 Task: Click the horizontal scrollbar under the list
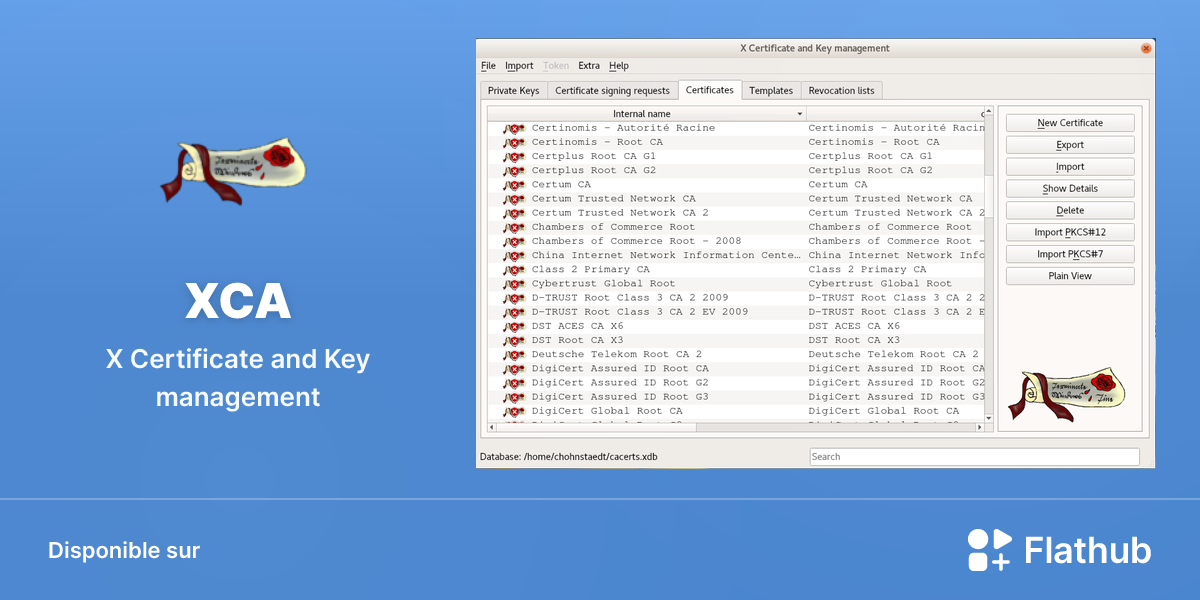(x=736, y=428)
